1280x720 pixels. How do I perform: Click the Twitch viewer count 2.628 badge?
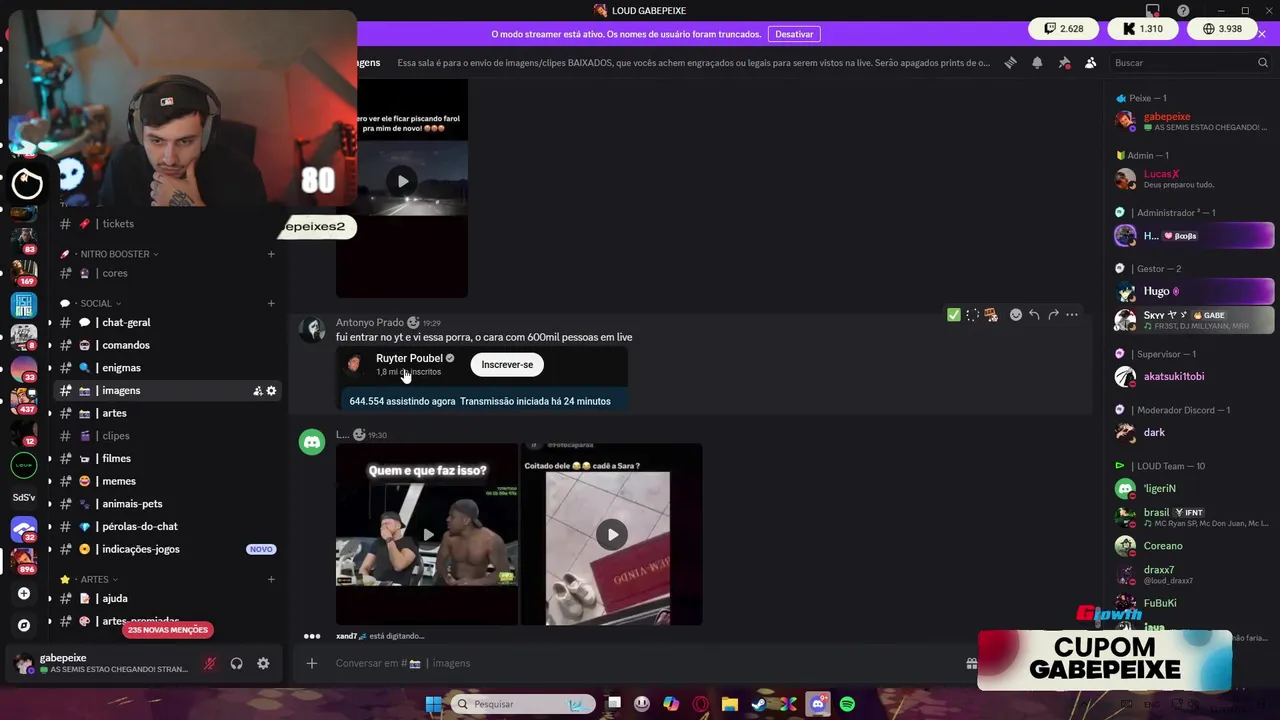(1064, 29)
